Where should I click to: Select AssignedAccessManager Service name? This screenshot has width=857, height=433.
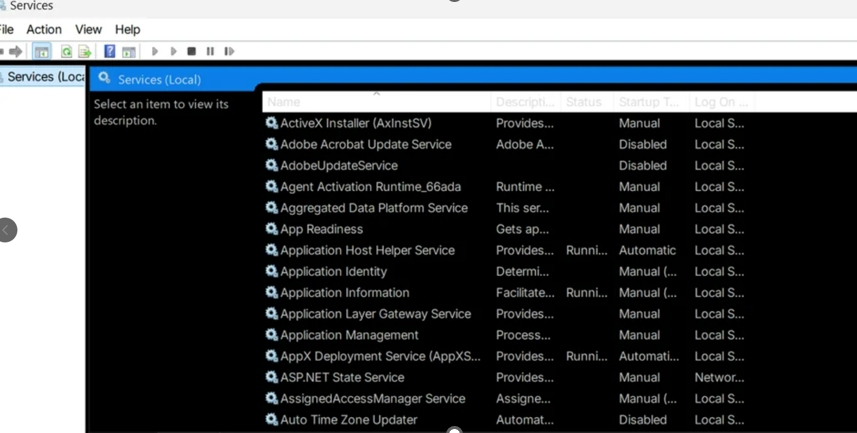coord(373,399)
